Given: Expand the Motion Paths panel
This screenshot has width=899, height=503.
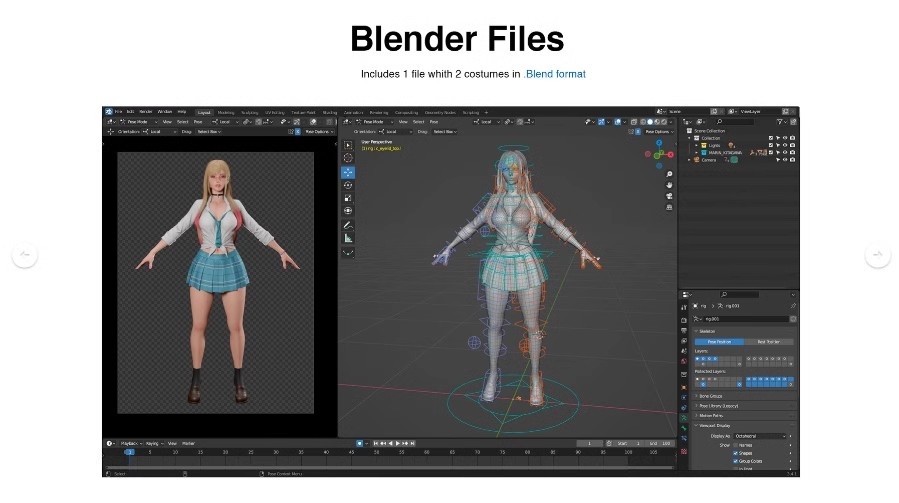Looking at the screenshot, I should (x=744, y=416).
